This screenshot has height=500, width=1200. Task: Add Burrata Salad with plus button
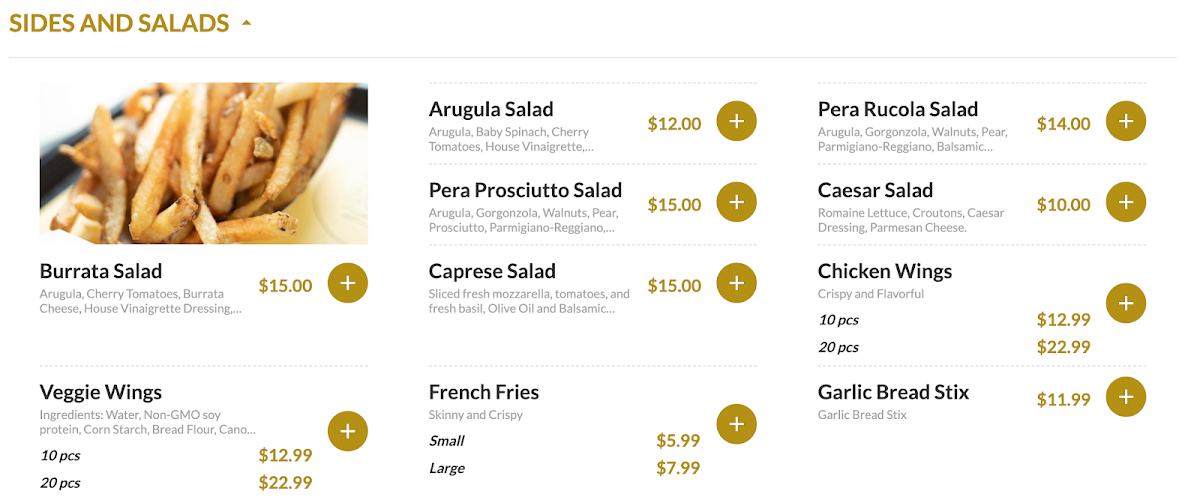point(347,283)
